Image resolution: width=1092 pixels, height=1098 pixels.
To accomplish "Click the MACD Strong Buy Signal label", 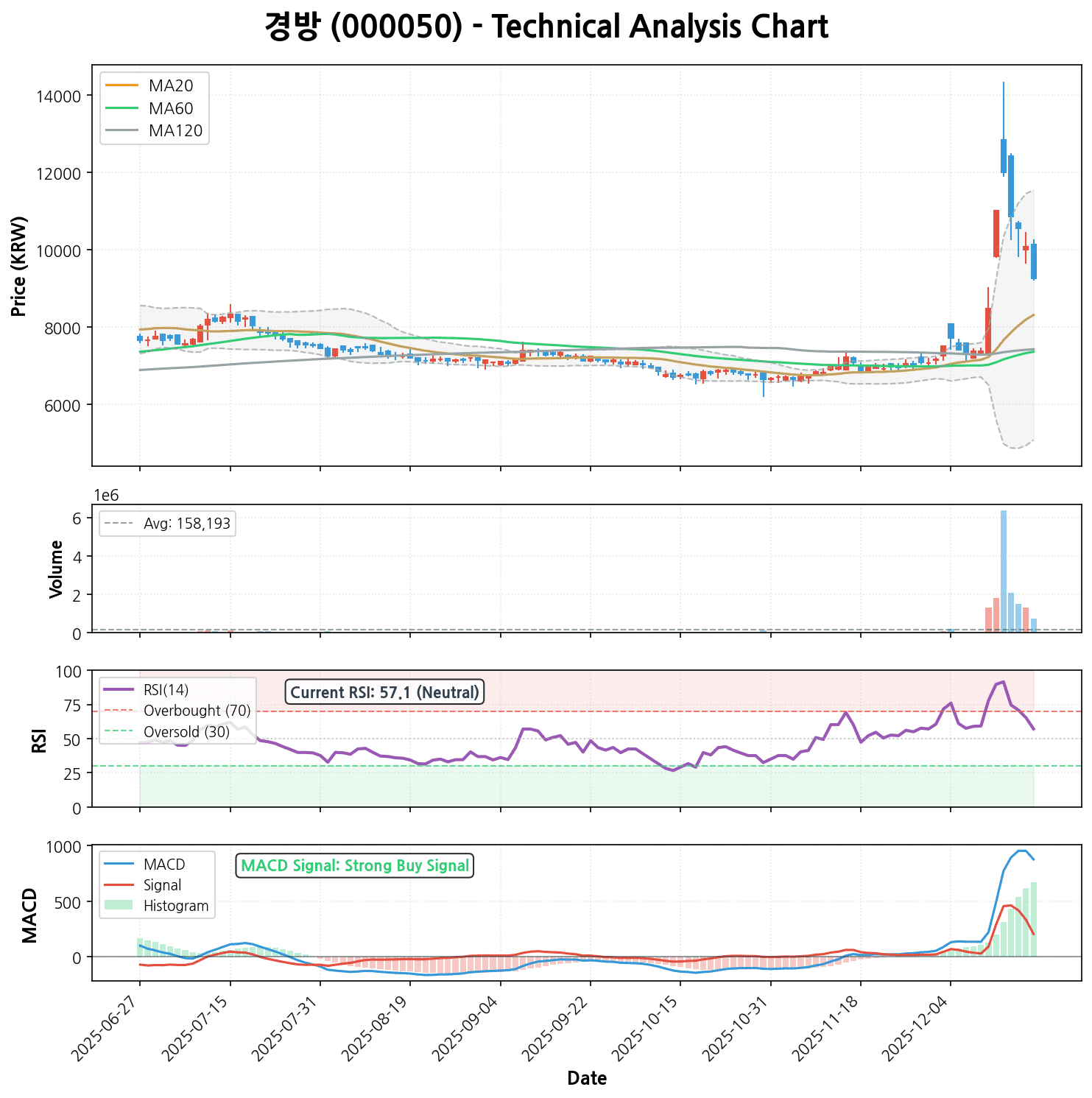I will pos(354,866).
